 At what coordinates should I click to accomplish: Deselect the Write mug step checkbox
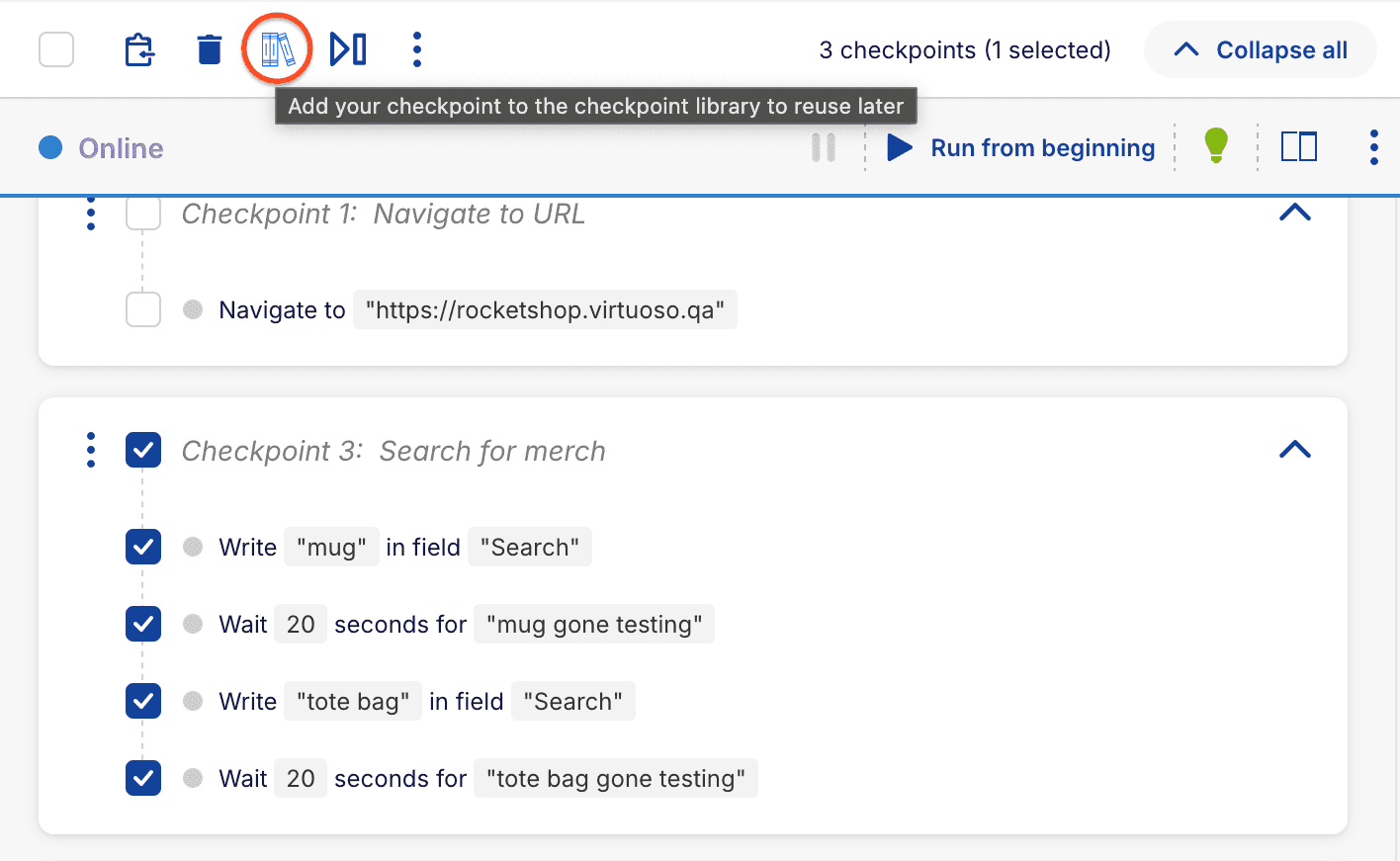[x=142, y=547]
